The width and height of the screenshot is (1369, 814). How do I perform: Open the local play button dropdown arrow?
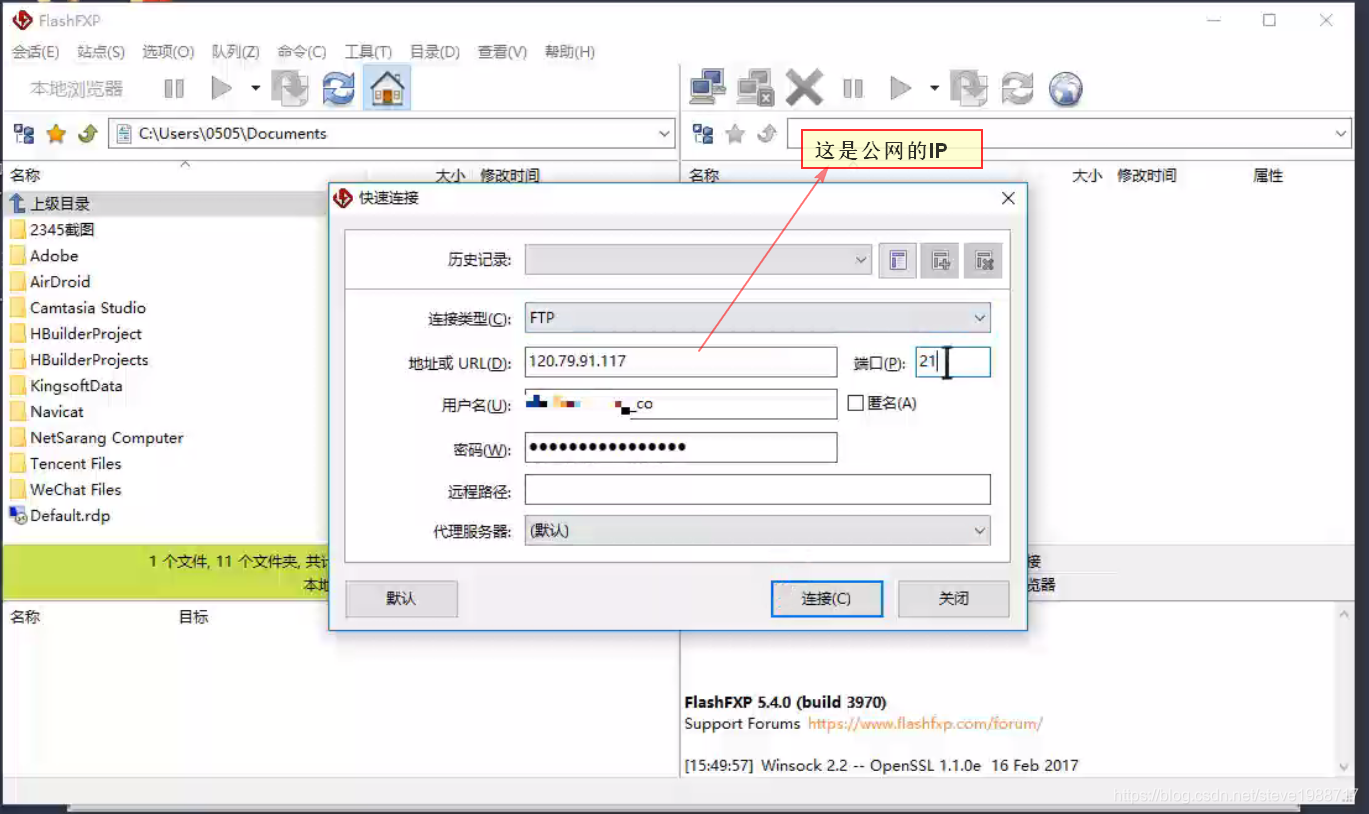(255, 89)
